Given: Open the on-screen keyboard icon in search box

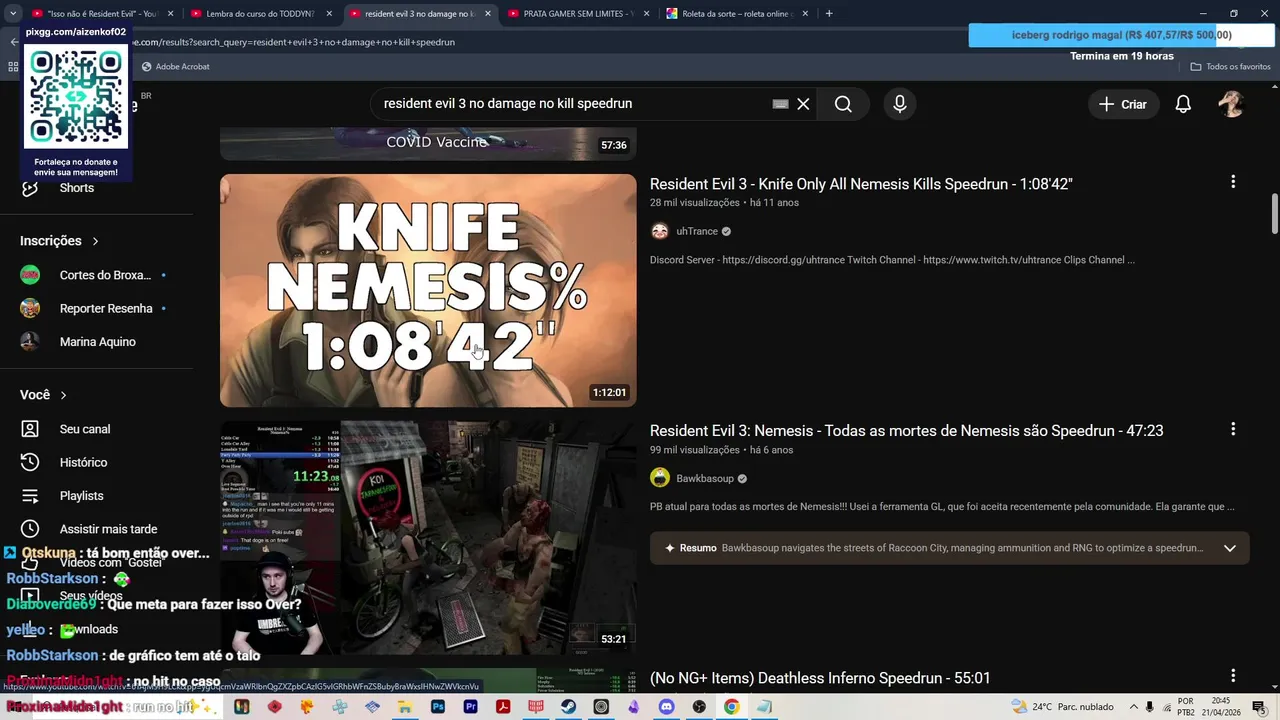Looking at the screenshot, I should (780, 104).
